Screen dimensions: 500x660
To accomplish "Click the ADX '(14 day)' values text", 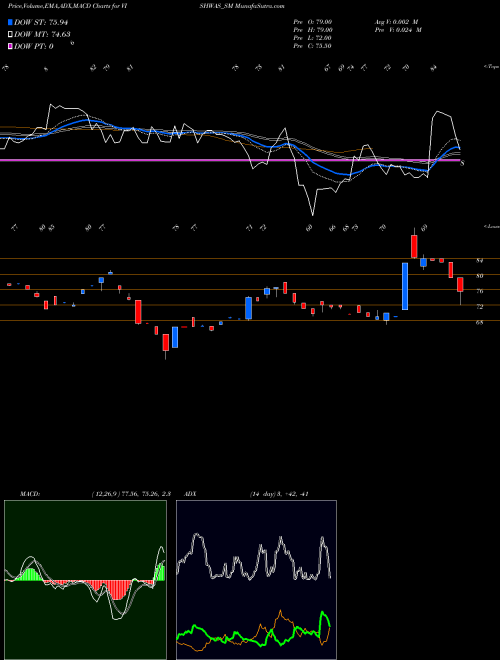I will tap(279, 494).
